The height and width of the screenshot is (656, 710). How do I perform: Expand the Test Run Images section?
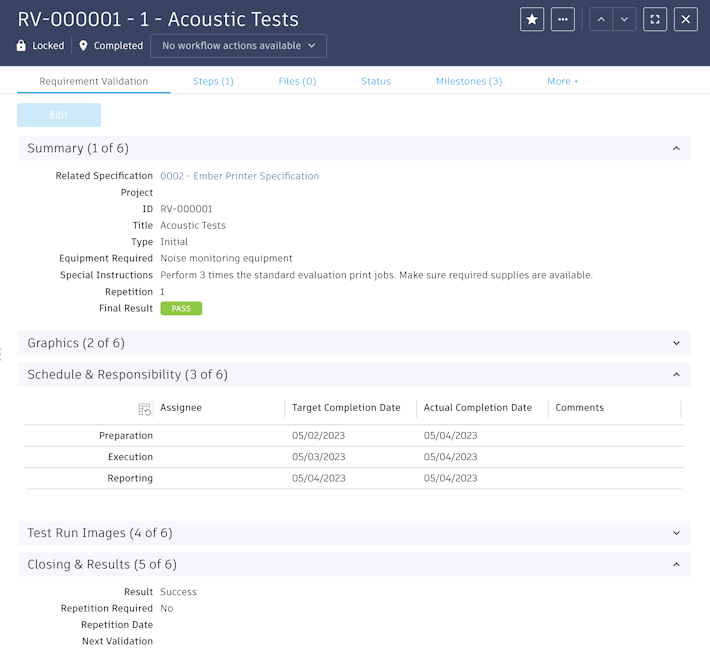pos(676,533)
